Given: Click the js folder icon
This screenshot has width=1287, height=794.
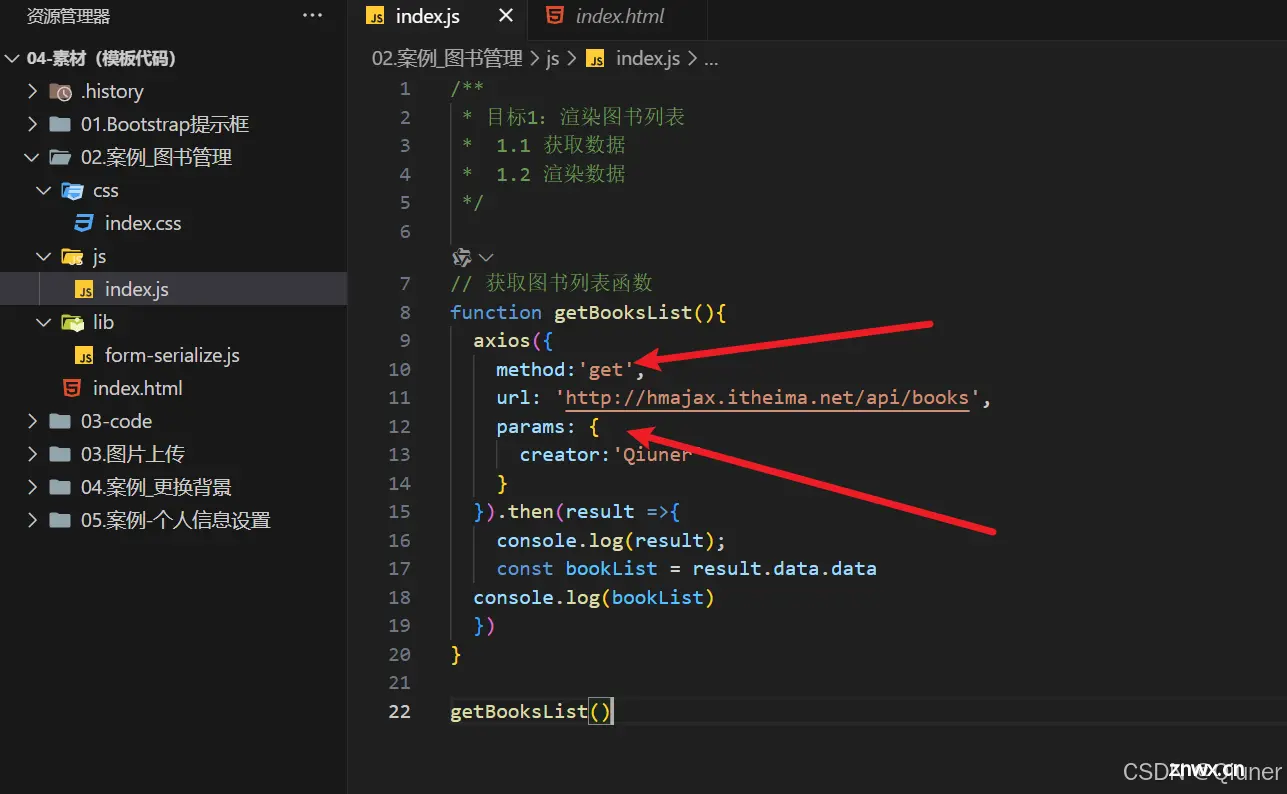Looking at the screenshot, I should [x=73, y=257].
